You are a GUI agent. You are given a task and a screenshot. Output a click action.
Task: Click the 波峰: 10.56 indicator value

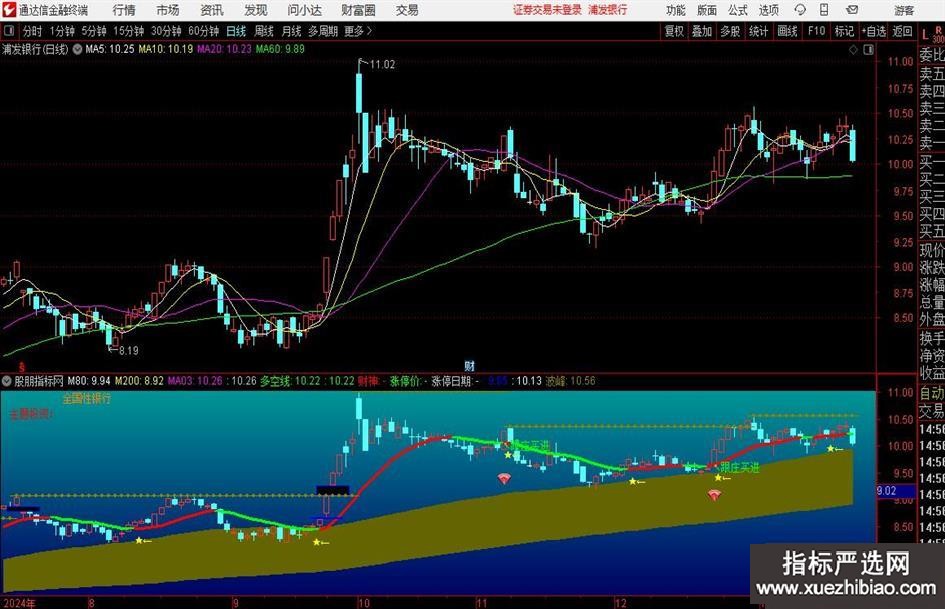(x=571, y=381)
